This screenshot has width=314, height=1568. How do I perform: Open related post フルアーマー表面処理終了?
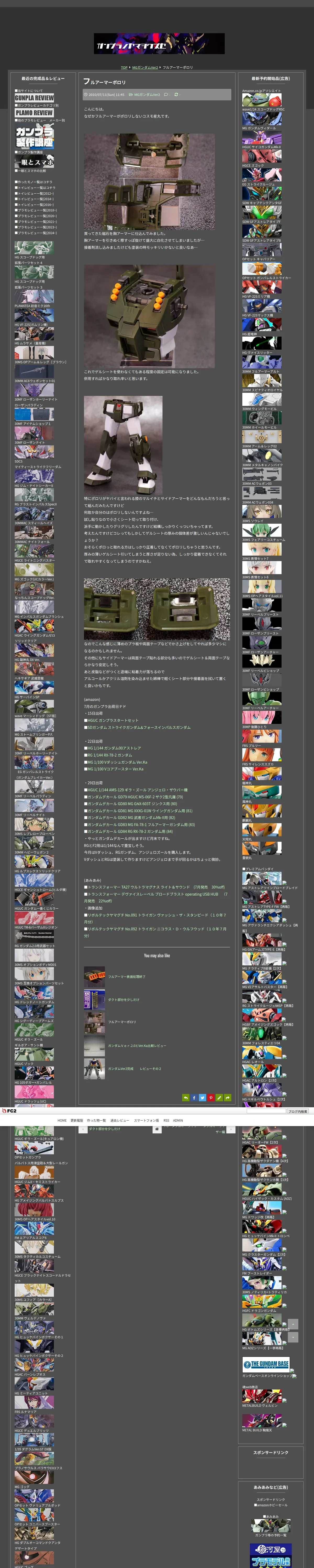[x=127, y=976]
